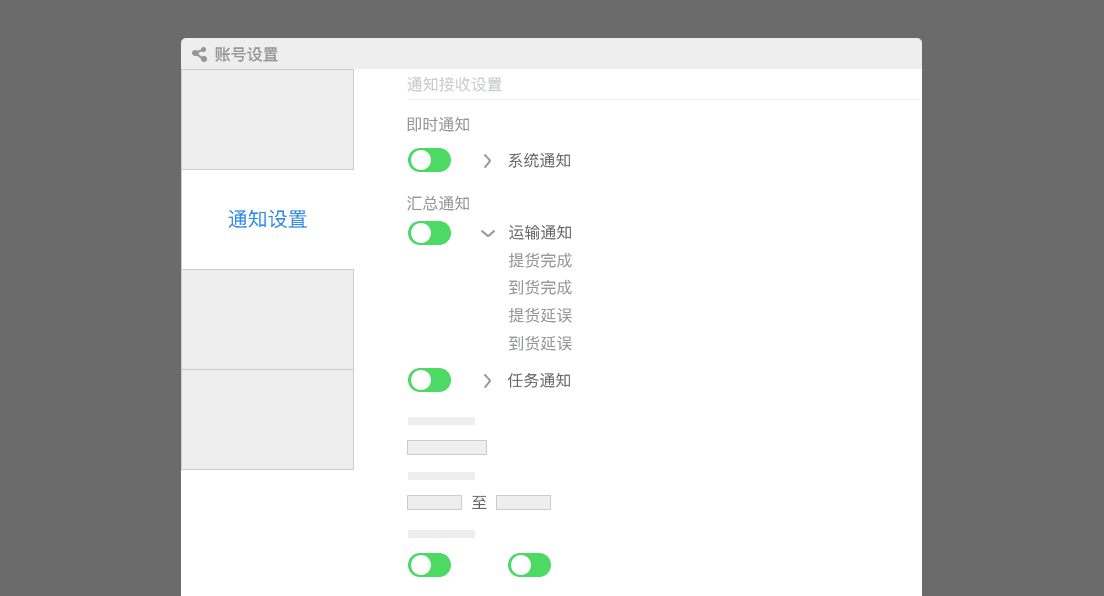
Task: Collapse the 运输通知 chevron
Action: (488, 233)
